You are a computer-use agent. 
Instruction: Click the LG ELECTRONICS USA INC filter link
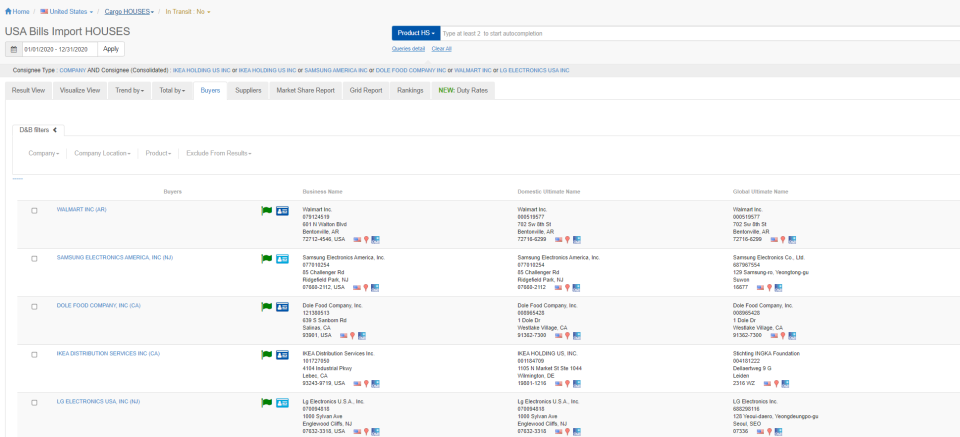(534, 70)
